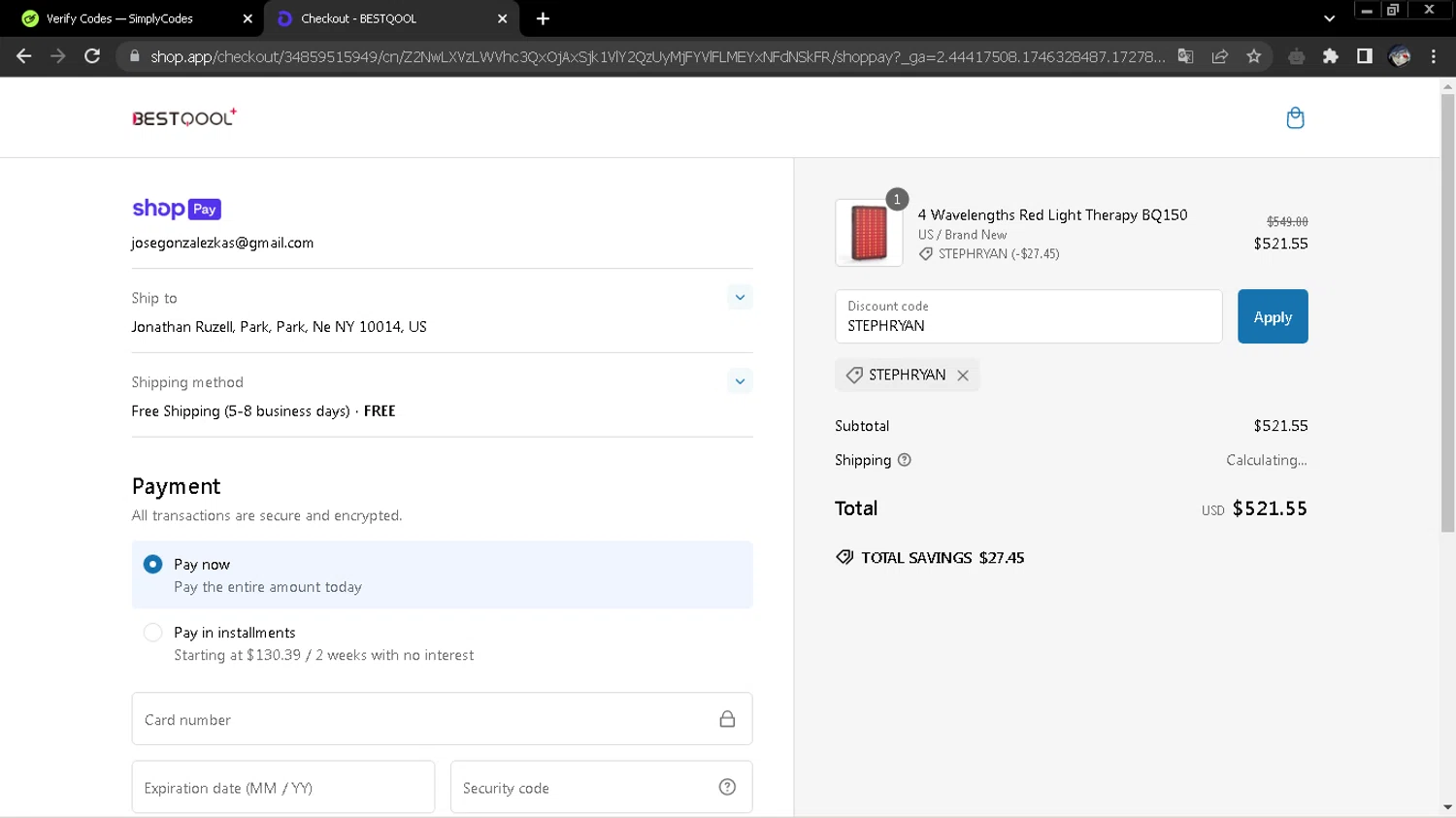Click the Shipping help question mark icon
The height and width of the screenshot is (818, 1456).
tap(905, 460)
